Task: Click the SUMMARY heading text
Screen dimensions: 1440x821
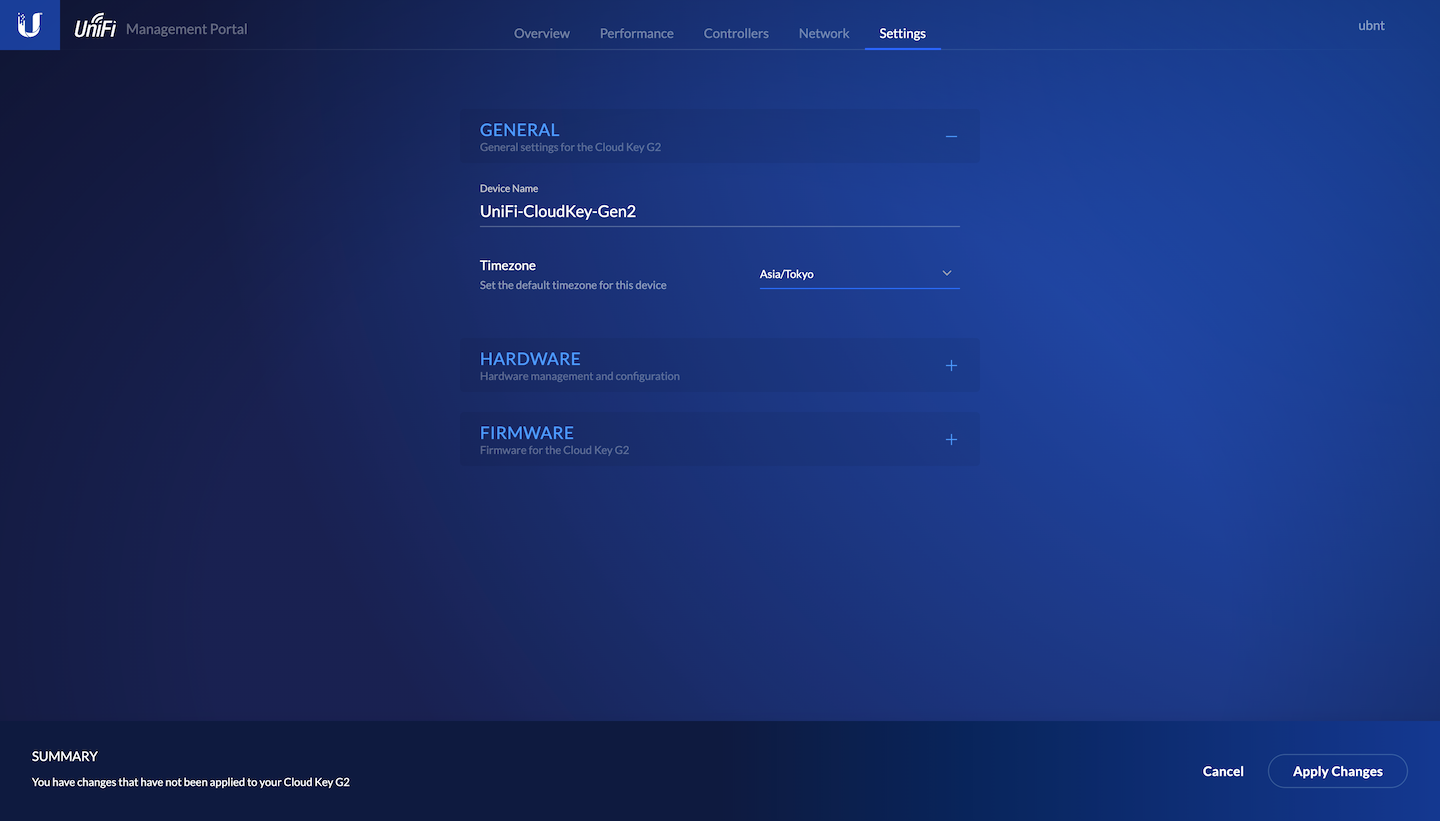Action: point(65,756)
